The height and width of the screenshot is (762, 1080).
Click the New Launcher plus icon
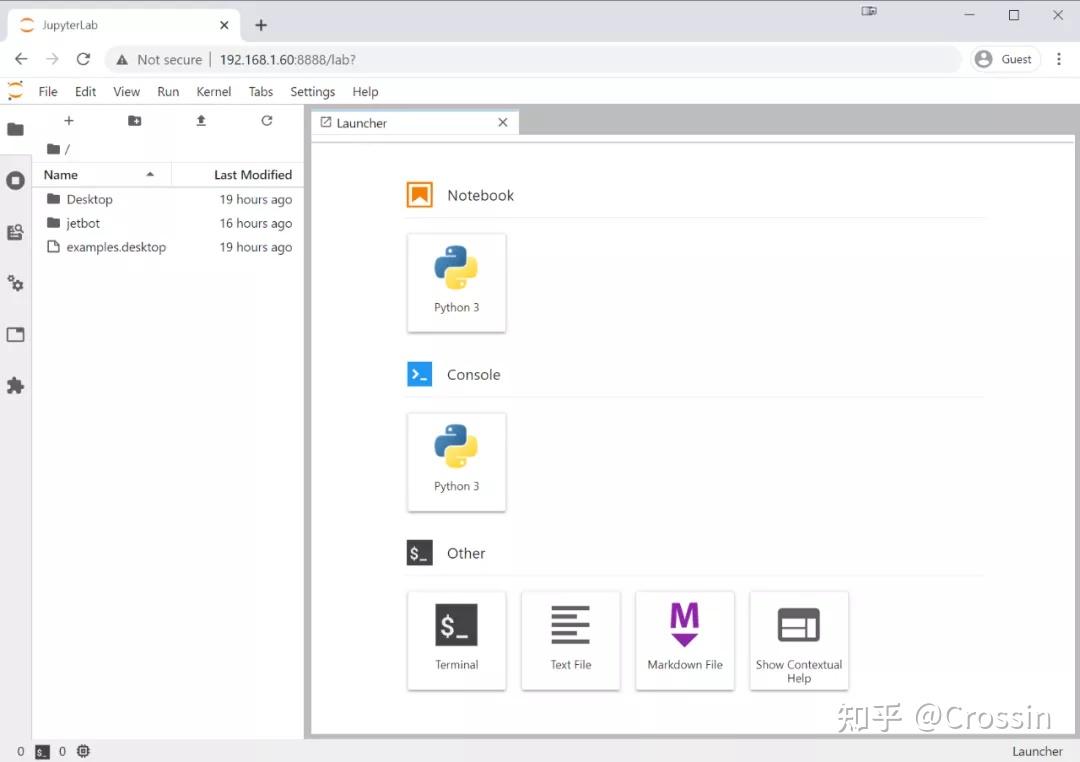69,121
